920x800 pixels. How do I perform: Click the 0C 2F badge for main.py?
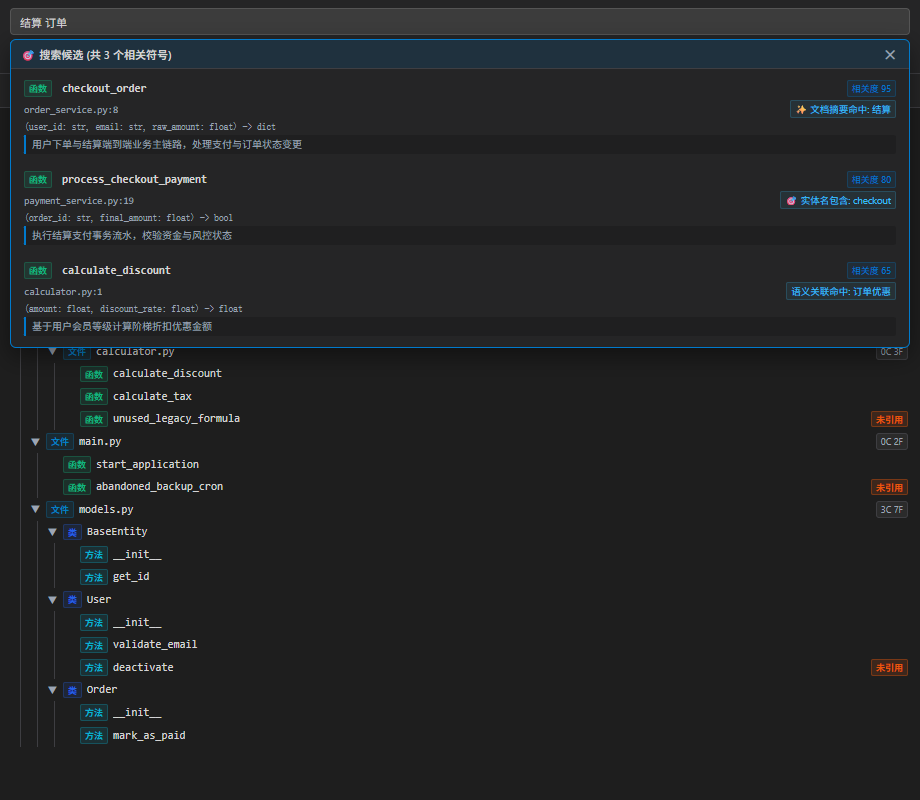pos(891,441)
